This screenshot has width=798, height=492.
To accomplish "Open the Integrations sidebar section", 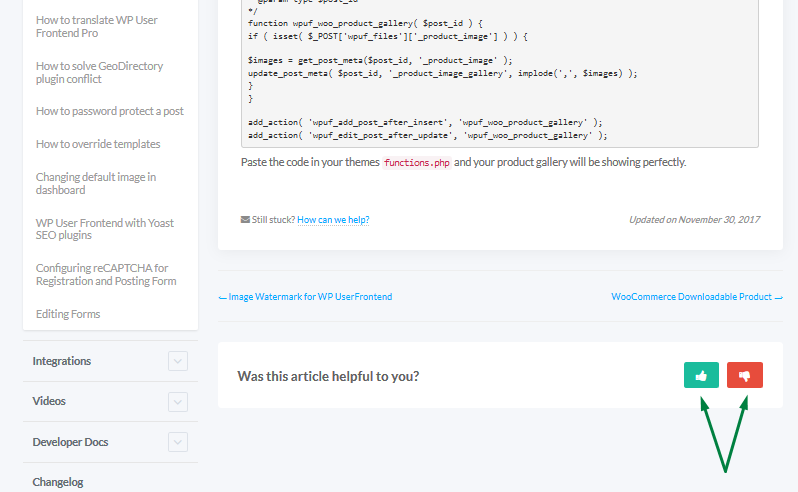I will click(x=62, y=361).
